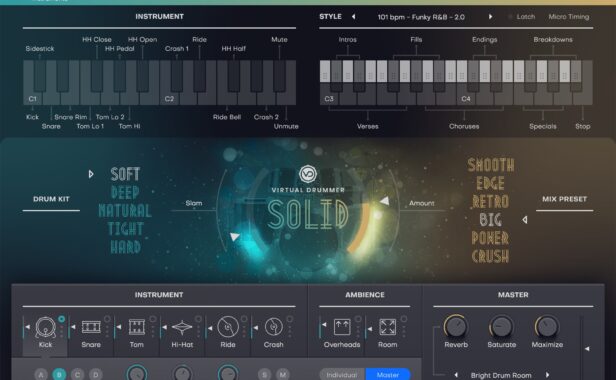The image size is (616, 380).
Task: Select kick variation A
Action: coord(41,374)
